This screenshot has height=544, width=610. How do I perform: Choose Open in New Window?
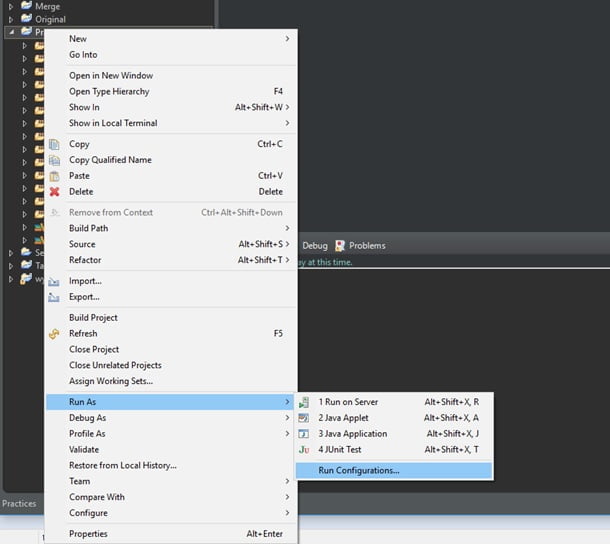tap(171, 75)
